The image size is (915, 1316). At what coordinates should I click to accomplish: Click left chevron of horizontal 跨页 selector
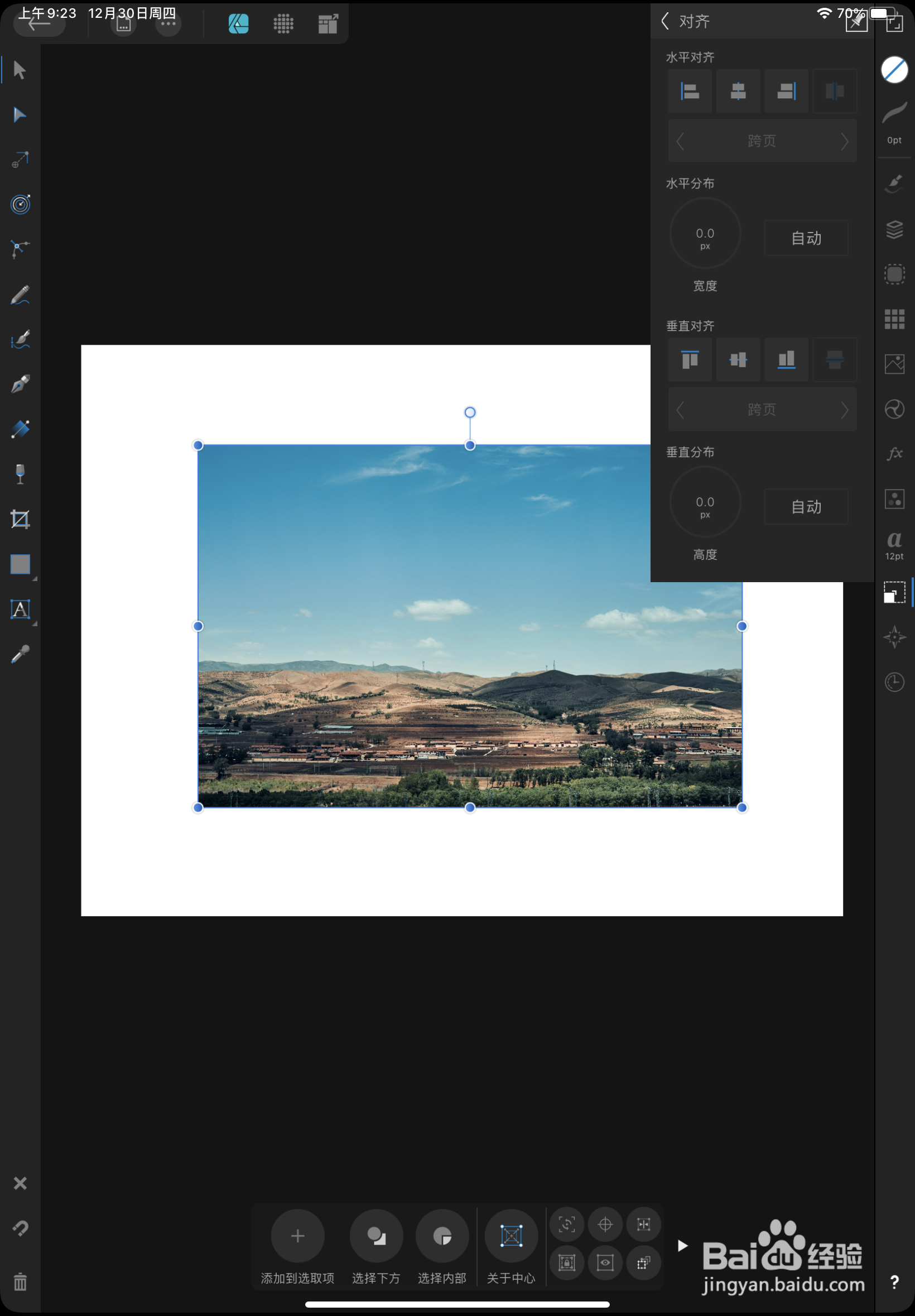click(x=681, y=141)
